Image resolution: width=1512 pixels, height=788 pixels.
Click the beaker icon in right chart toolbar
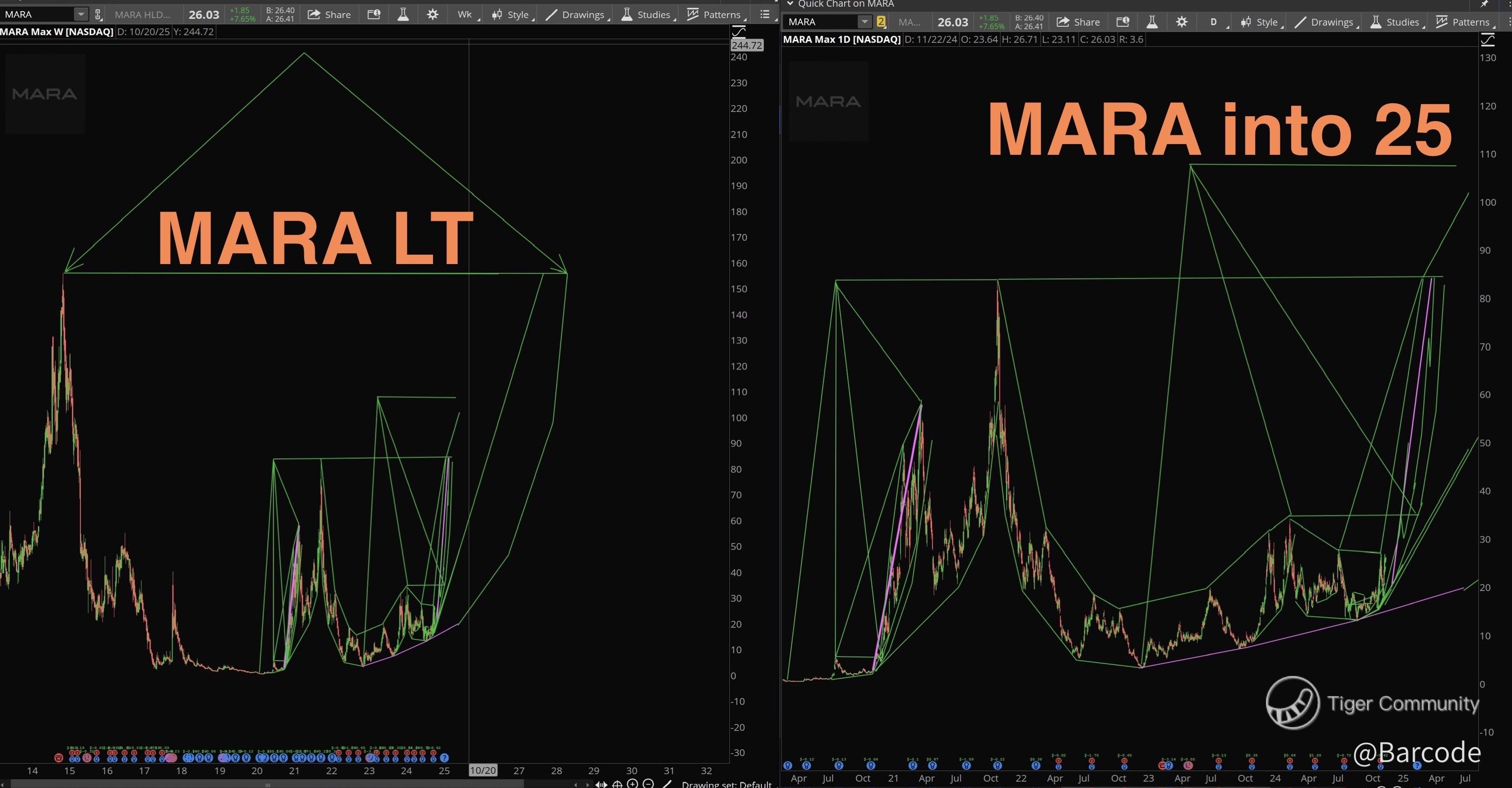pyautogui.click(x=1152, y=22)
